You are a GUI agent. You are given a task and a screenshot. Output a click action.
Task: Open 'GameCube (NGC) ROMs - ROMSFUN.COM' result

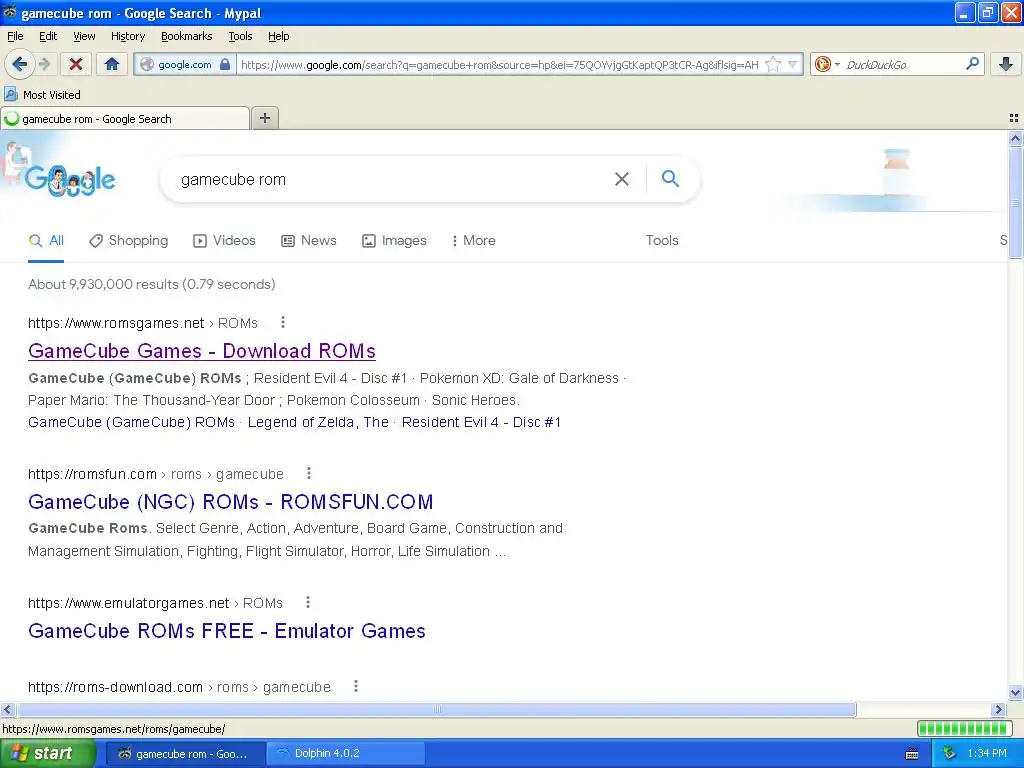231,502
